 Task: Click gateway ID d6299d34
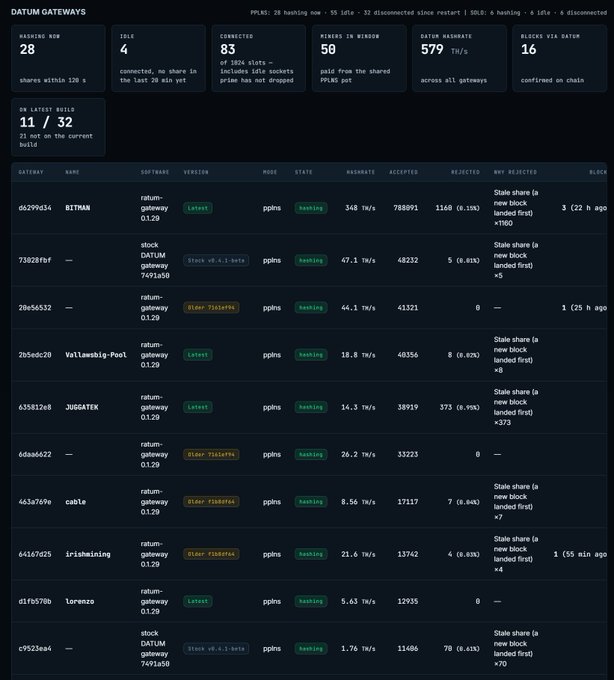(x=35, y=208)
